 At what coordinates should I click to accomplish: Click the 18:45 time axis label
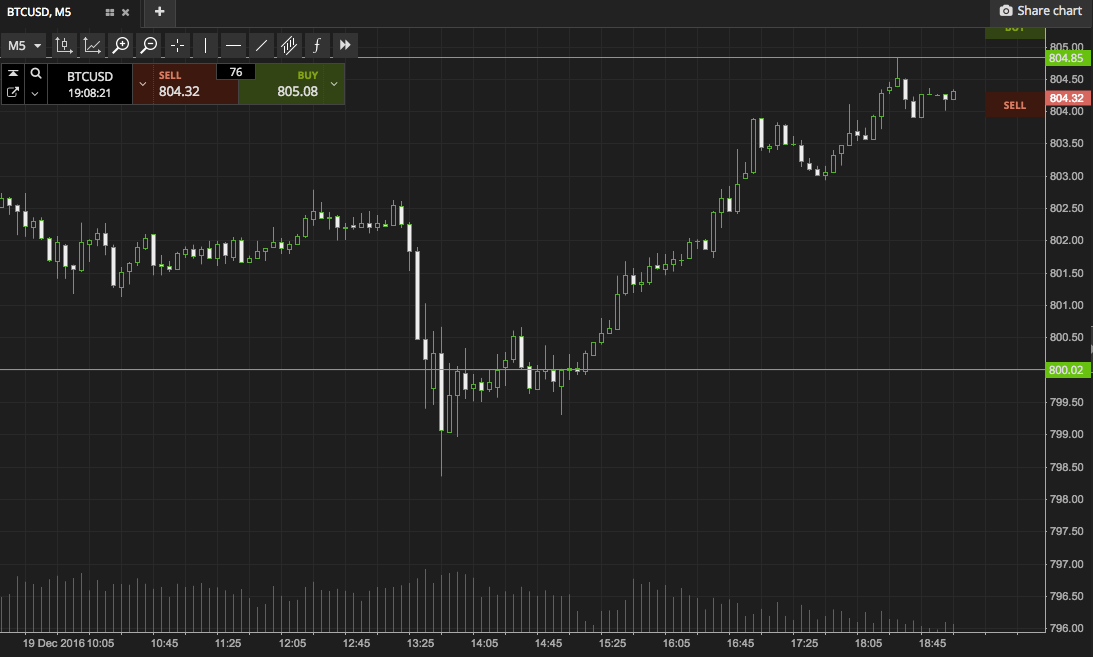click(933, 643)
